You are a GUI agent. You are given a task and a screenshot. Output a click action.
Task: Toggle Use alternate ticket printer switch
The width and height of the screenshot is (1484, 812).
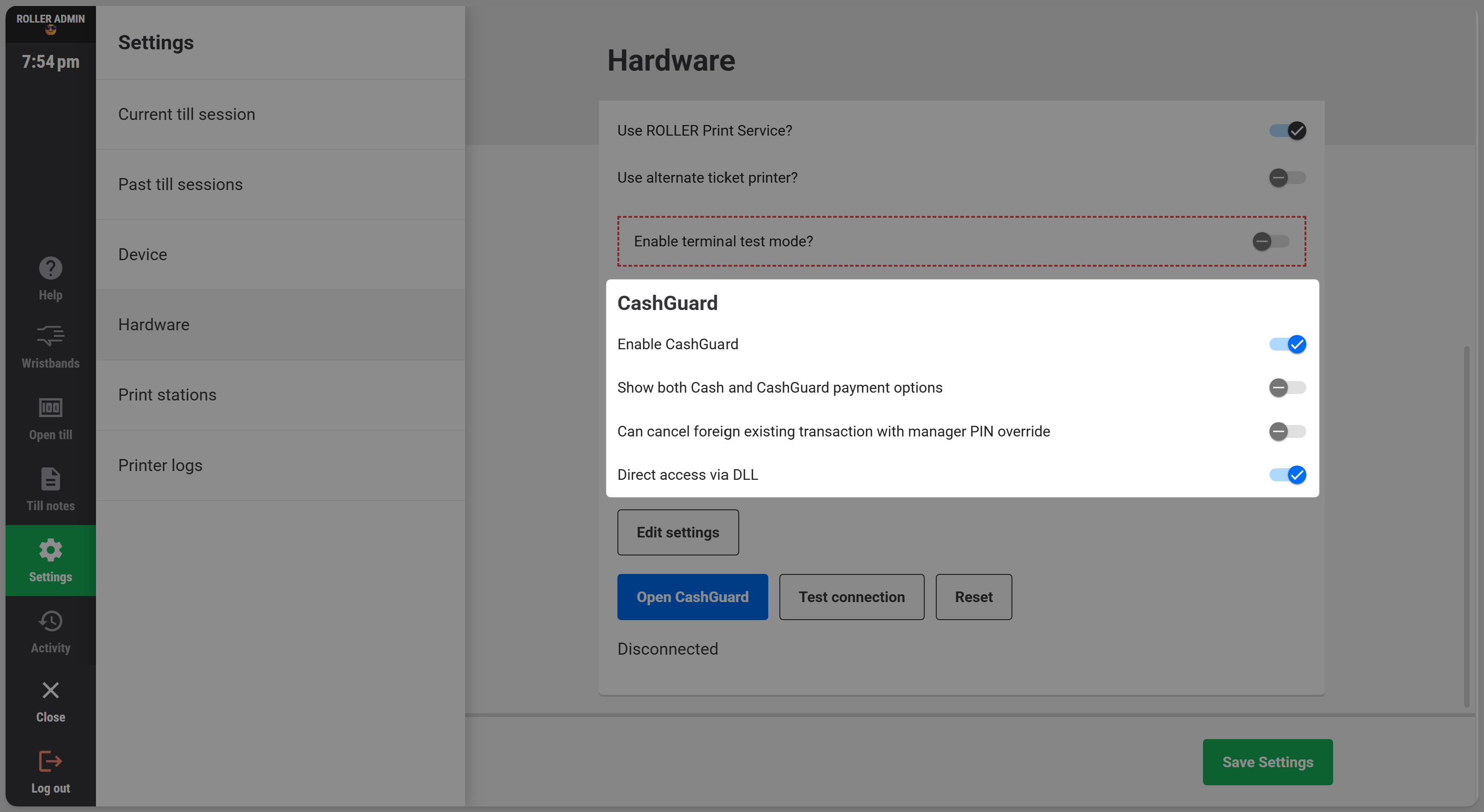tap(1287, 177)
